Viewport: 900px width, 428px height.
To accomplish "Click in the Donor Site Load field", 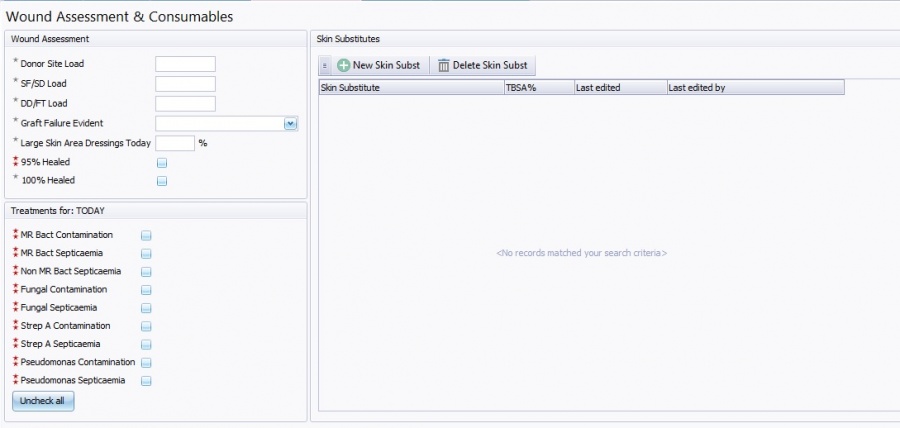I will (x=185, y=64).
